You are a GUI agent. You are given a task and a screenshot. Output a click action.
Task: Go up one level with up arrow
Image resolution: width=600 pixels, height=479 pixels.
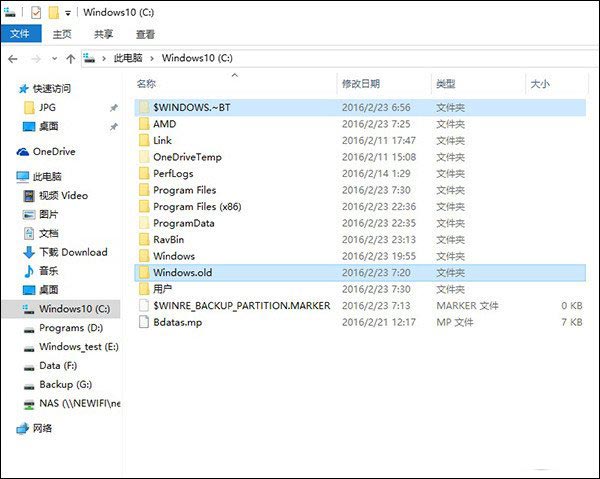coord(70,59)
